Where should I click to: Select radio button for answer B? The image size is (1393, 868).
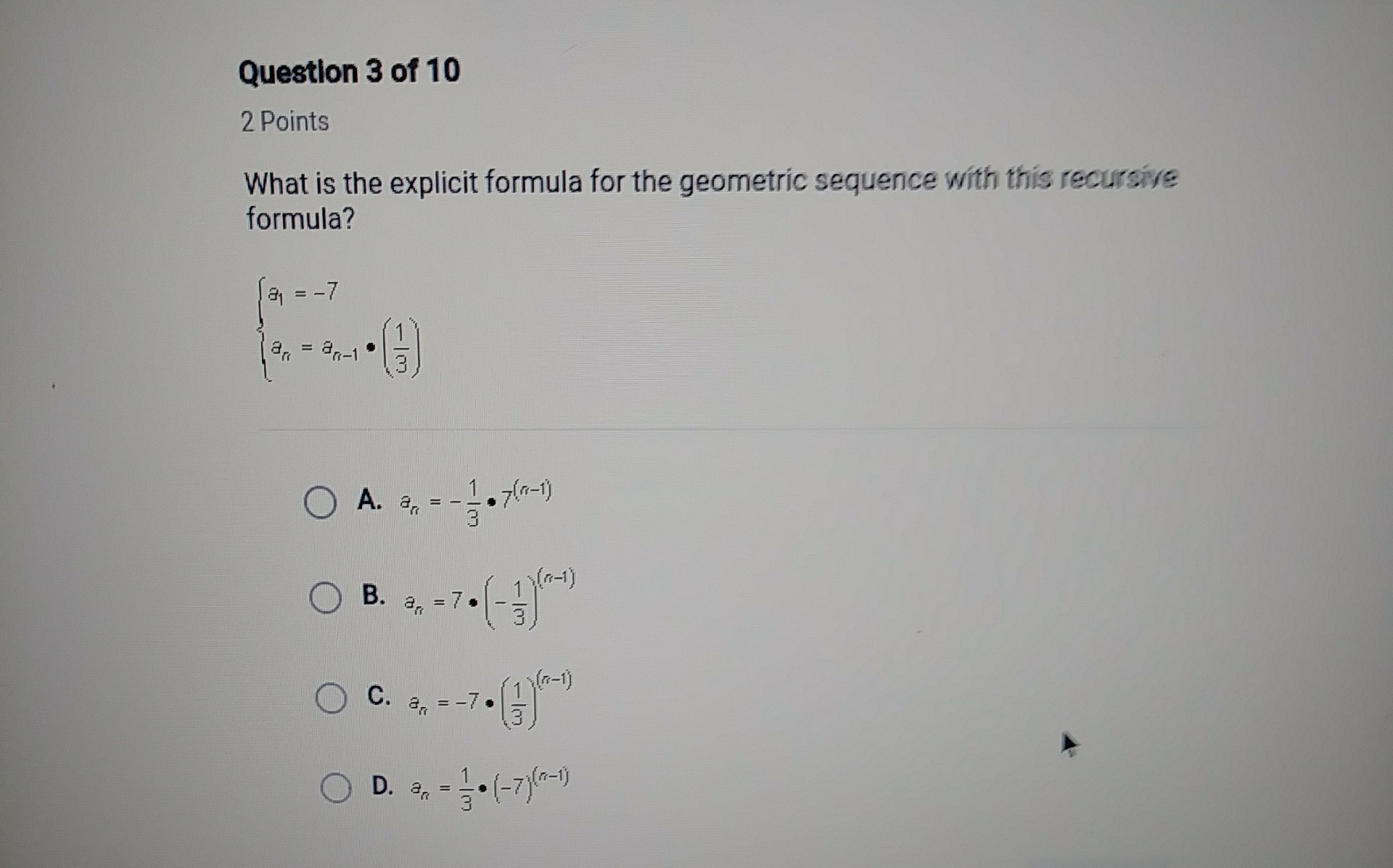pyautogui.click(x=325, y=598)
